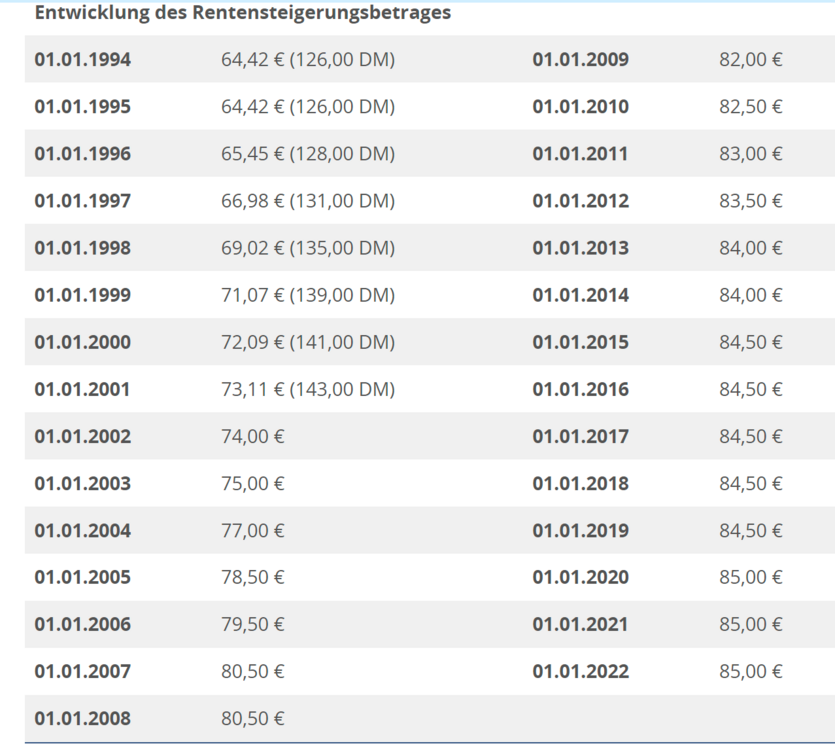The height and width of the screenshot is (750, 835).
Task: Select the value 71,07 € (139,00 DM)
Action: point(308,295)
